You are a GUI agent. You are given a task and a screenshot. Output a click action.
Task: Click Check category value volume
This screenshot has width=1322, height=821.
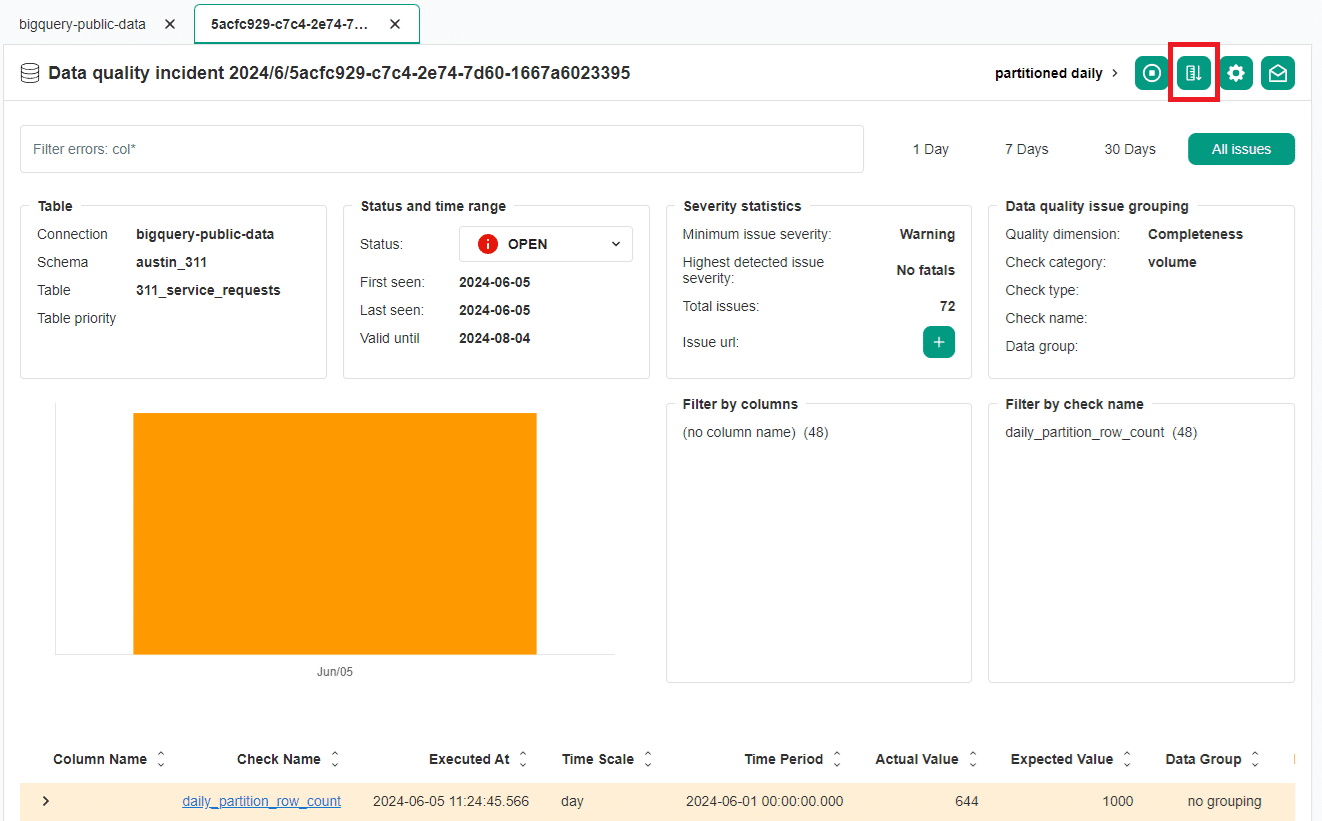(1172, 262)
